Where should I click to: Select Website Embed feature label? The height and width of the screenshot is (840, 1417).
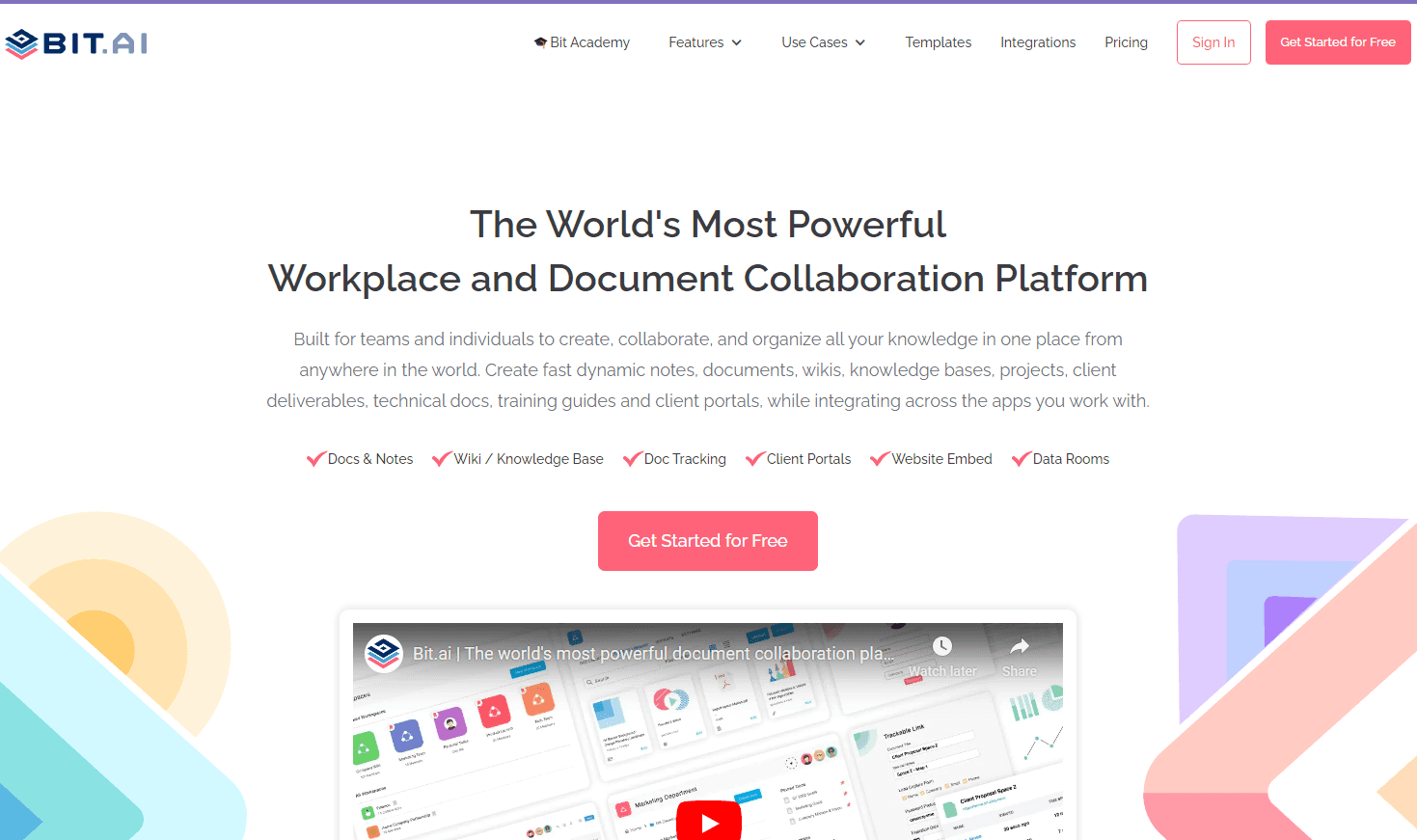pos(941,459)
